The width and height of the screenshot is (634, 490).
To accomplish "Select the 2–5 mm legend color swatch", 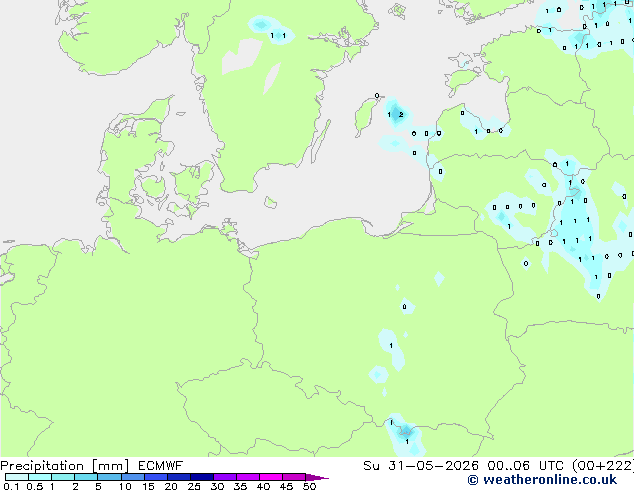I will (86, 477).
